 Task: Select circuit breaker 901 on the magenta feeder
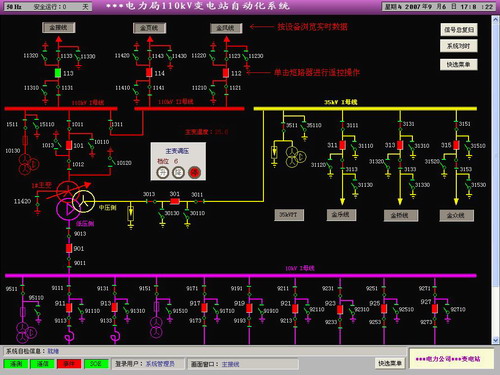click(69, 248)
